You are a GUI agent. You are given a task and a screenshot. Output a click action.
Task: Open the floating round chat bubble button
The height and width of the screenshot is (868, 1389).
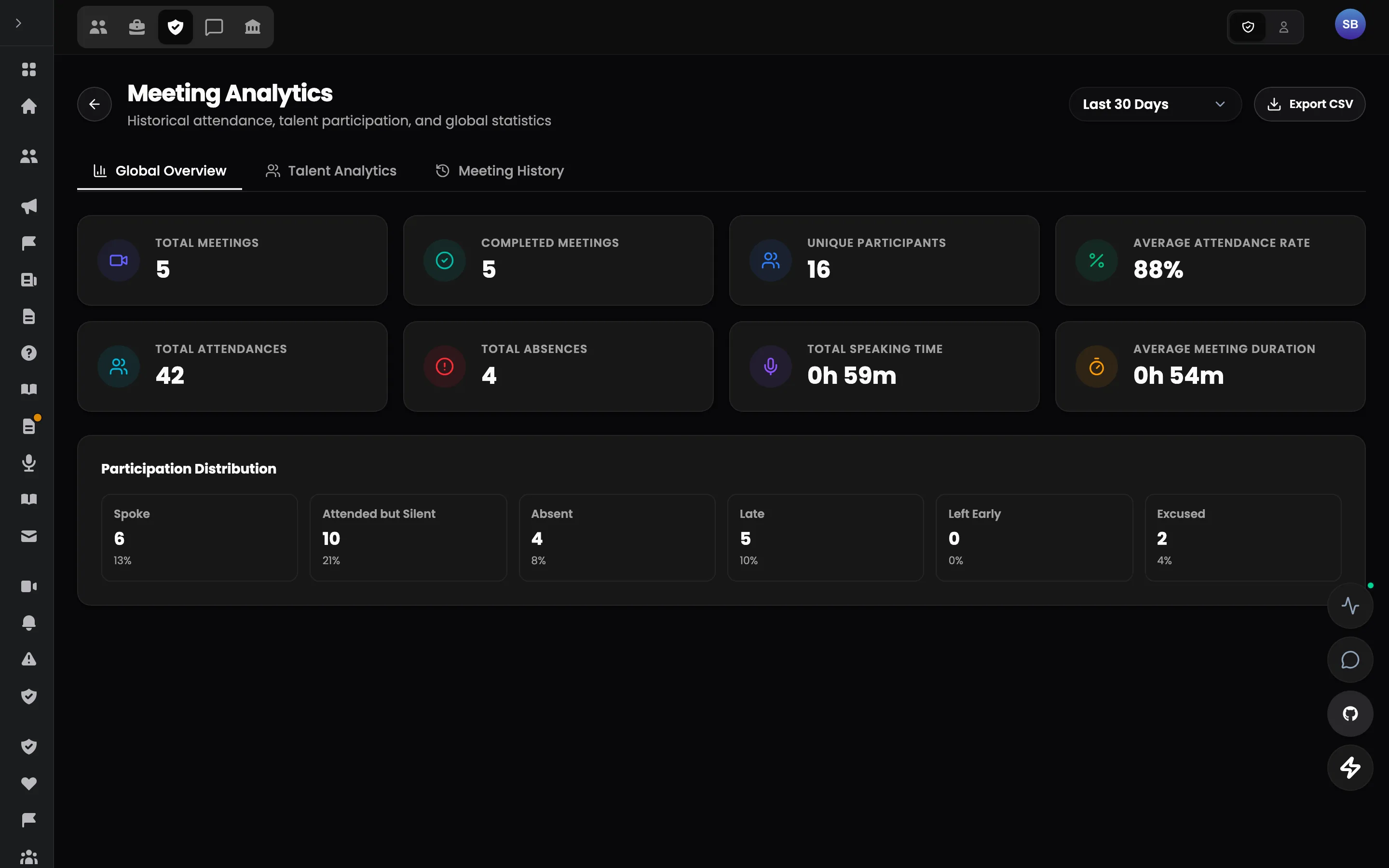click(1350, 660)
